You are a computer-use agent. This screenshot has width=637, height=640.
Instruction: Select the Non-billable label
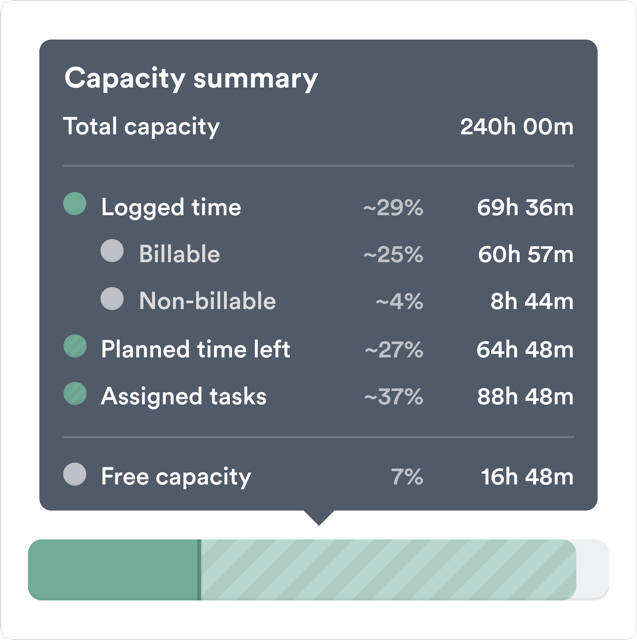click(207, 301)
